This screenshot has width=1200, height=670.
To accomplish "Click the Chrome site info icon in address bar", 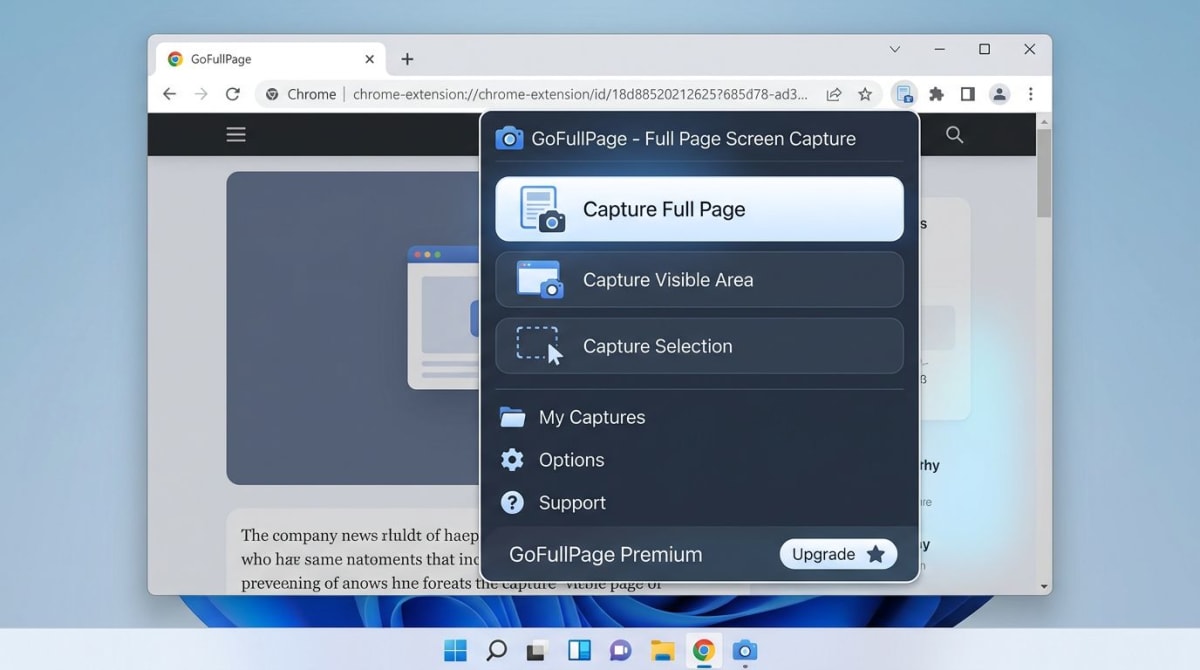I will click(x=272, y=94).
